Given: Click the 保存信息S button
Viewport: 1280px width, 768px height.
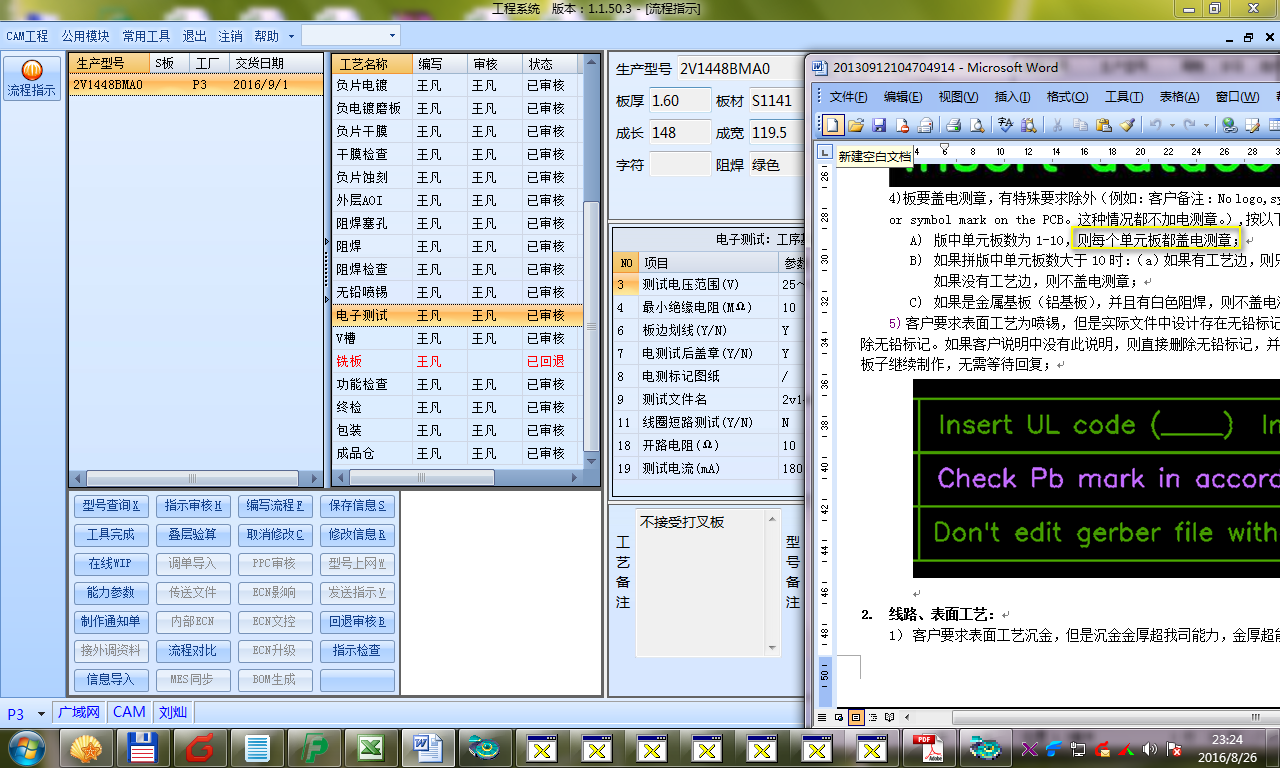Looking at the screenshot, I should pos(358,506).
